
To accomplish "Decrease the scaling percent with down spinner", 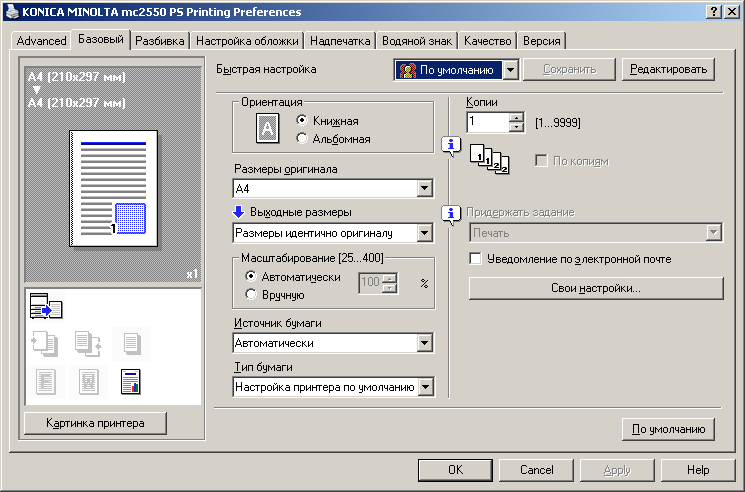I will (389, 288).
